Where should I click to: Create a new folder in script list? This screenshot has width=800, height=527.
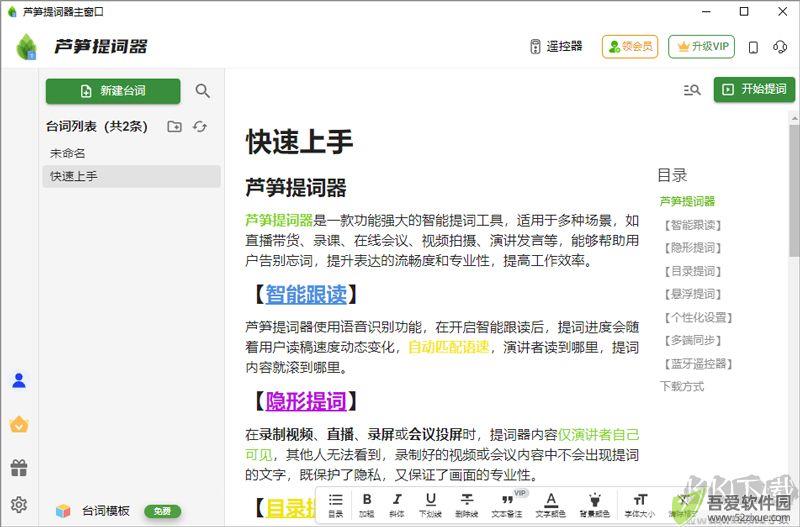click(x=174, y=126)
